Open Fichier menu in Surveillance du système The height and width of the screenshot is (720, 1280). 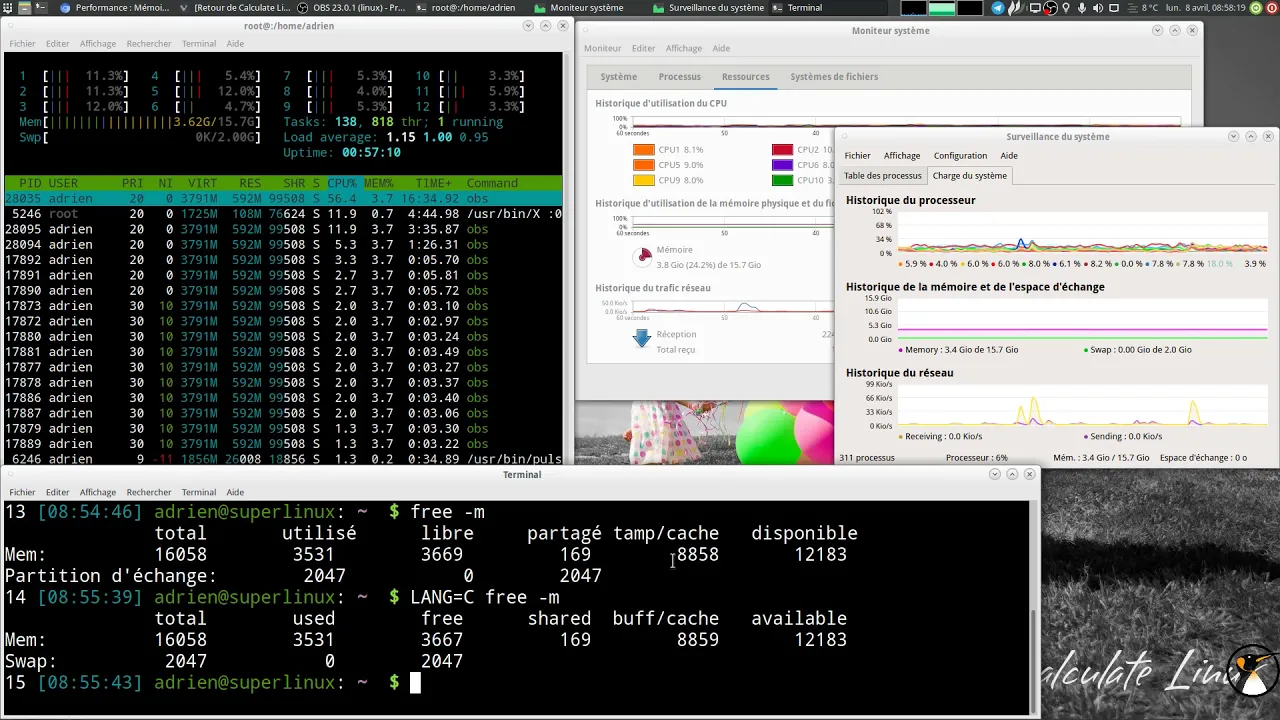point(857,156)
